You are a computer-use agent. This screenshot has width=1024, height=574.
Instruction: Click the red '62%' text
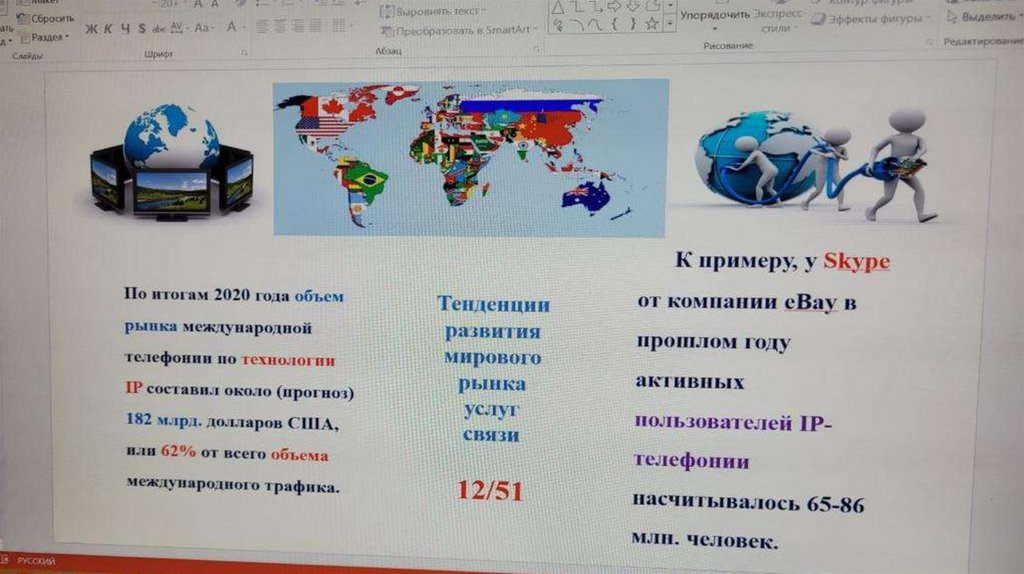178,451
